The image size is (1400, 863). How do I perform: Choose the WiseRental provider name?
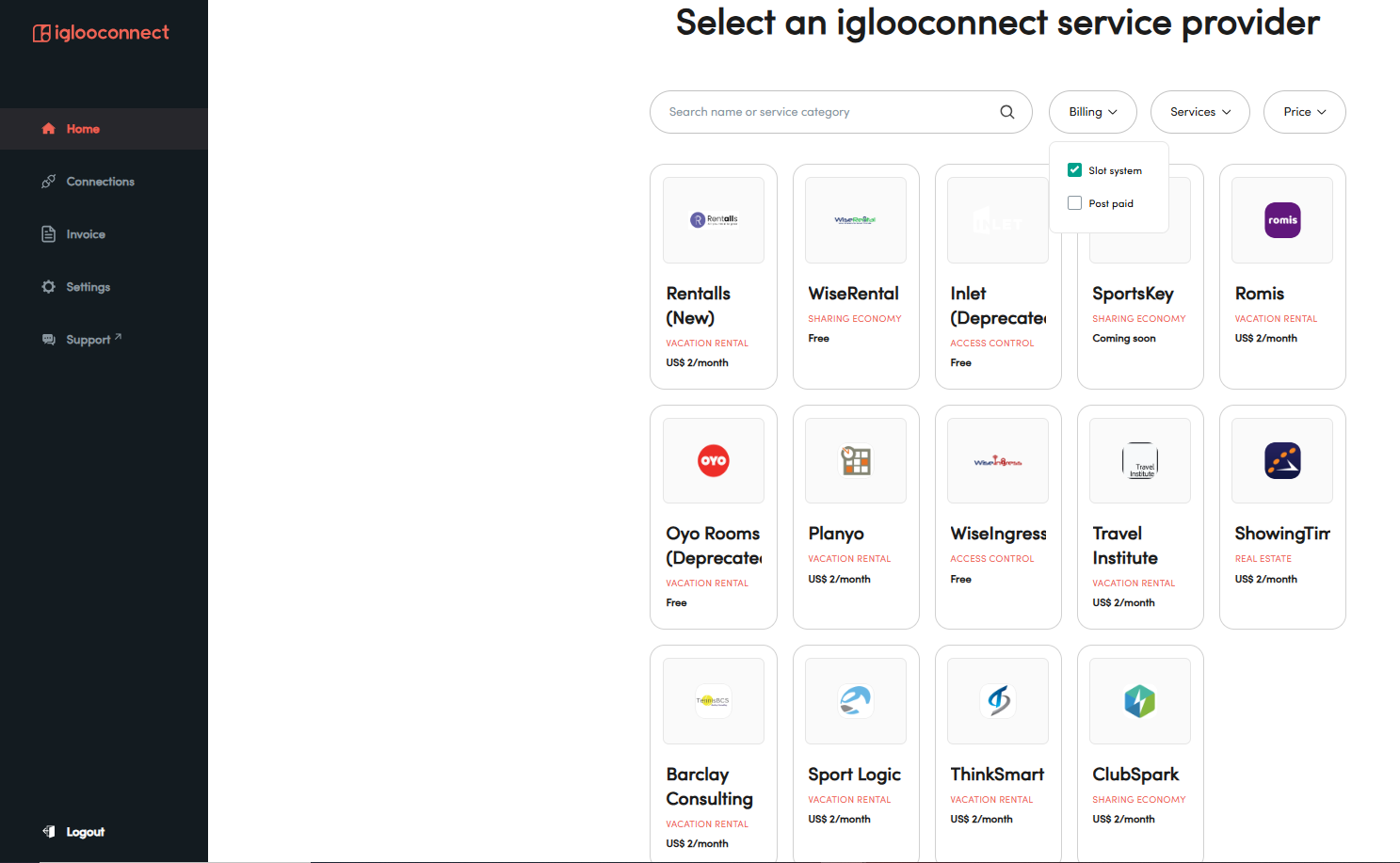coord(854,294)
